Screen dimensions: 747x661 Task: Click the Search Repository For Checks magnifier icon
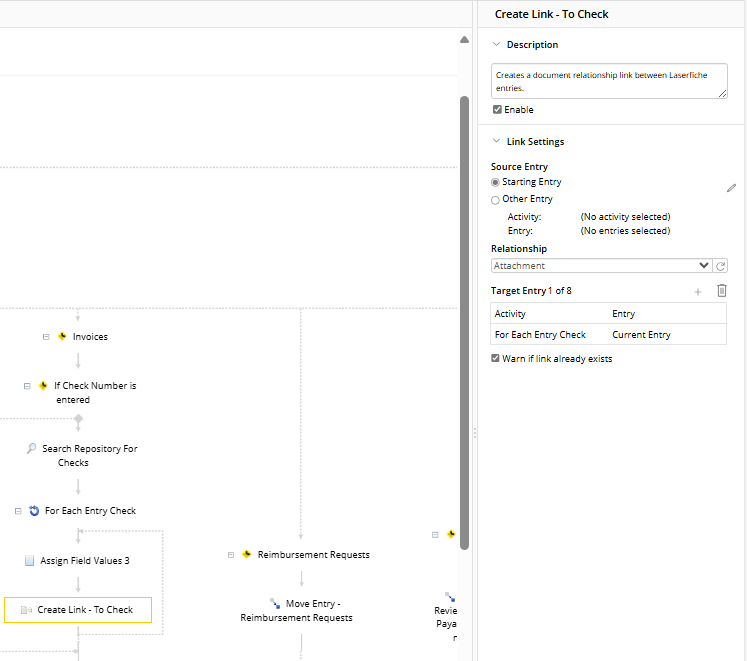pos(32,449)
